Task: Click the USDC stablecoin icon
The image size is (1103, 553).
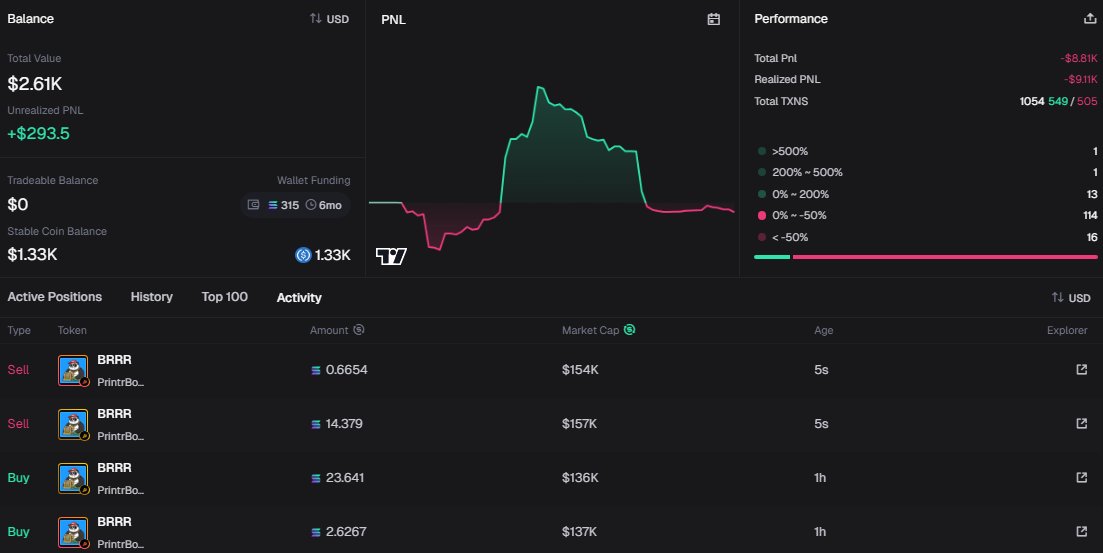Action: click(x=303, y=255)
